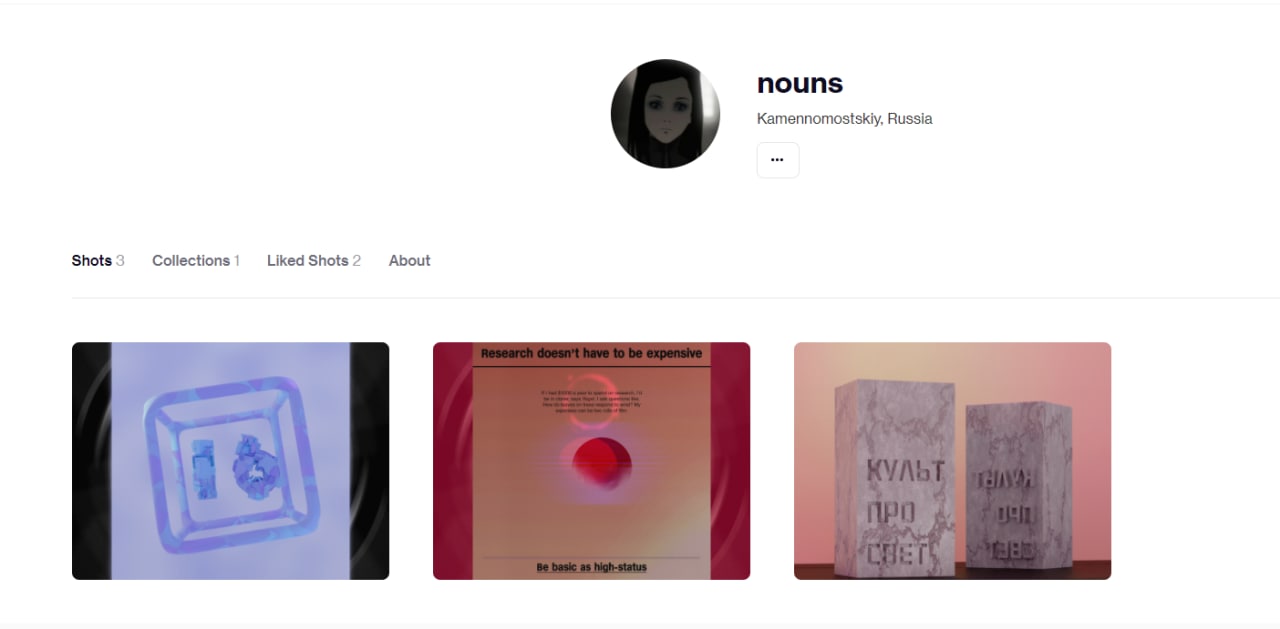Click the nouns profile name heading
The image size is (1280, 629).
click(x=800, y=83)
